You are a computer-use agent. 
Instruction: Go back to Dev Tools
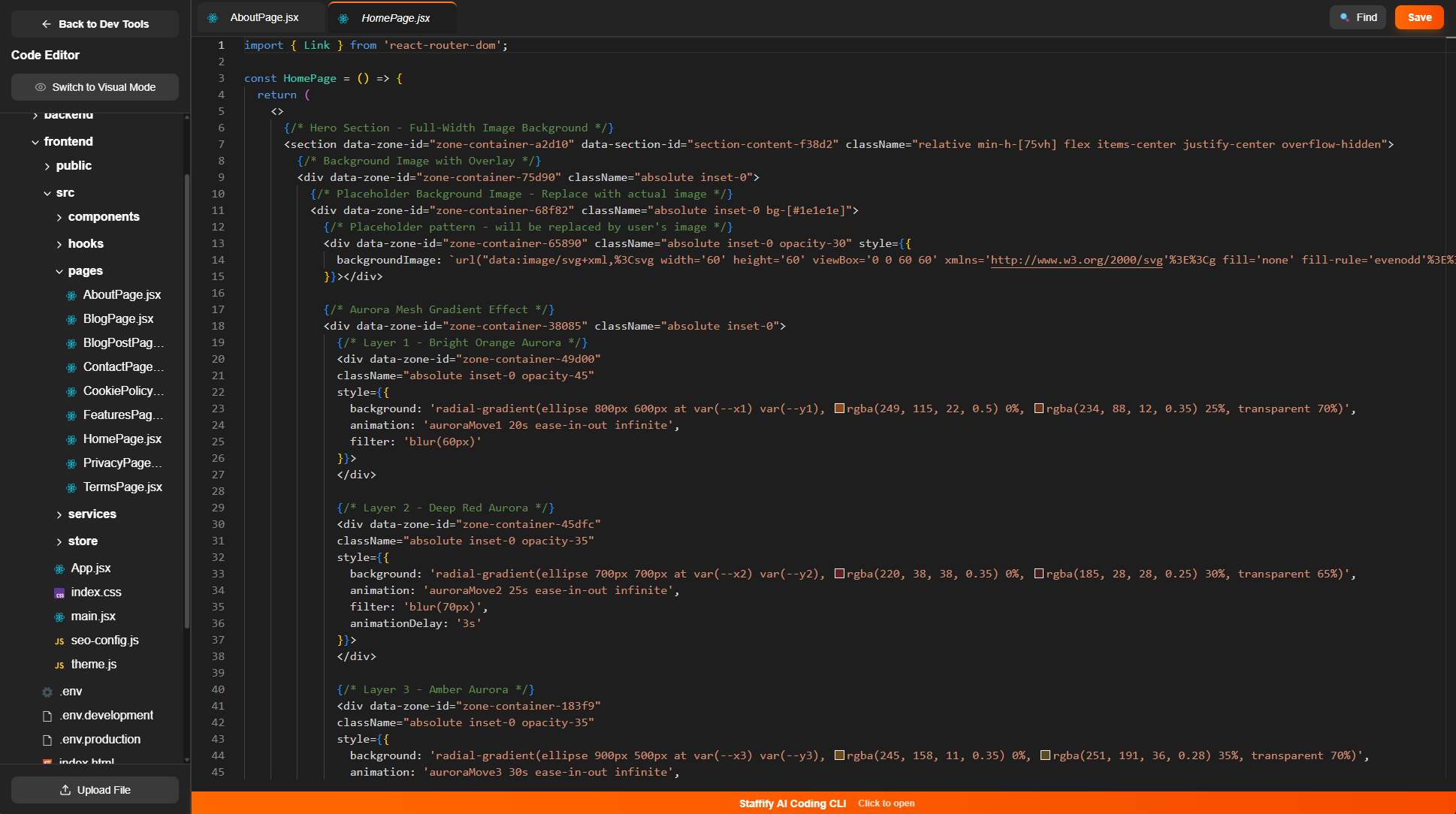tap(95, 24)
